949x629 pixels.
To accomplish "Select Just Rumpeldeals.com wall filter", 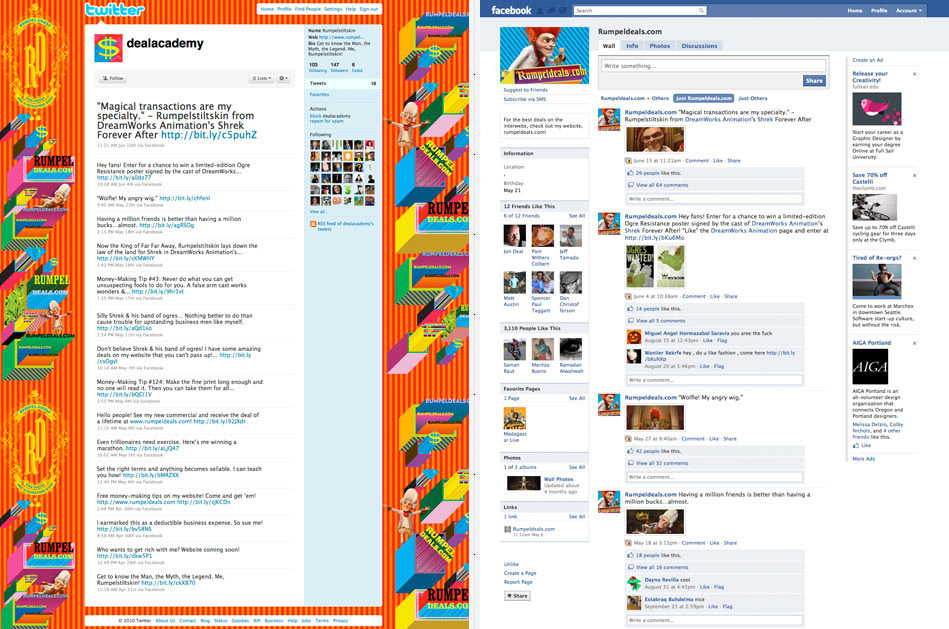I will [x=704, y=98].
